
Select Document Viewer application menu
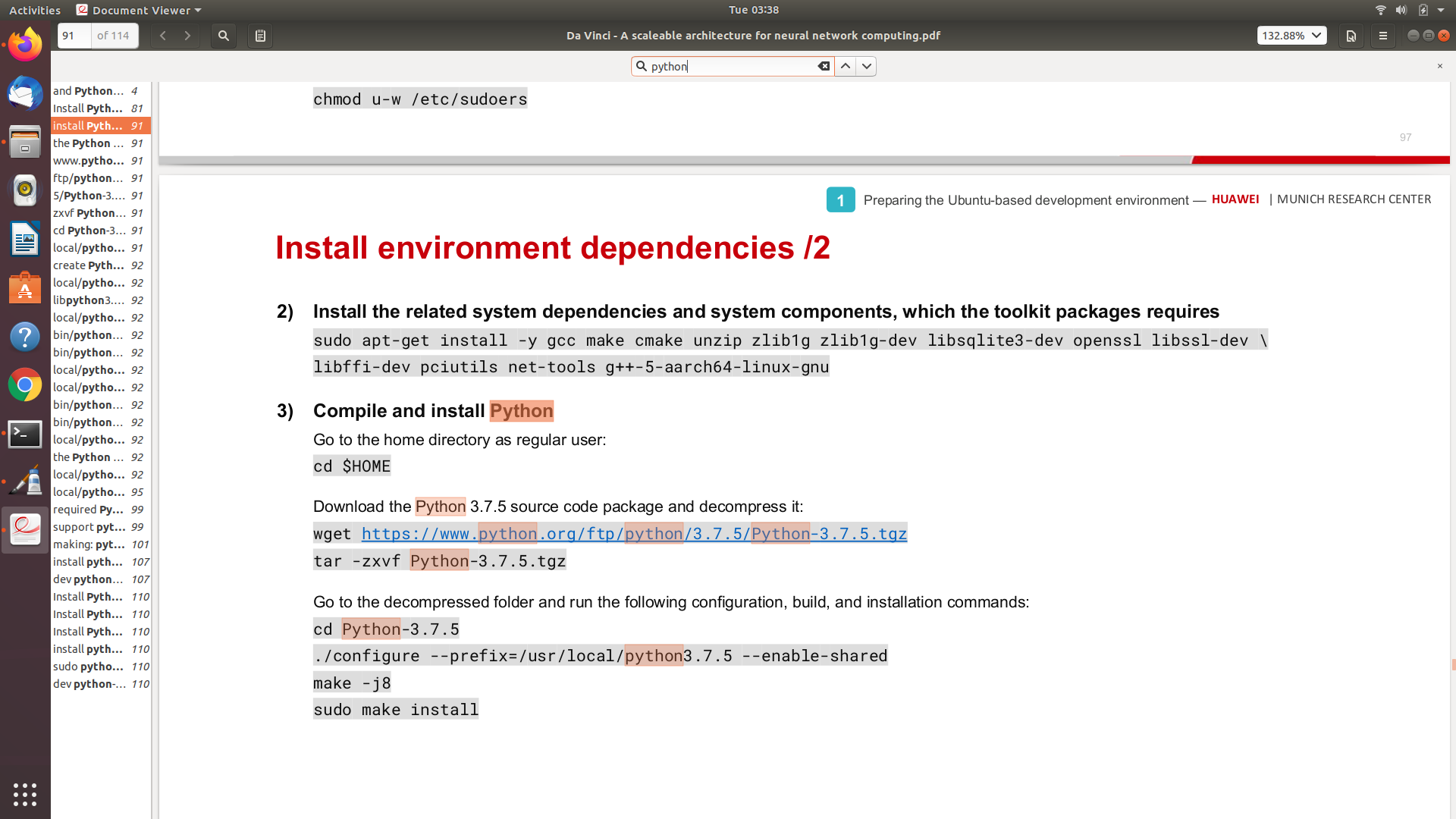point(139,10)
